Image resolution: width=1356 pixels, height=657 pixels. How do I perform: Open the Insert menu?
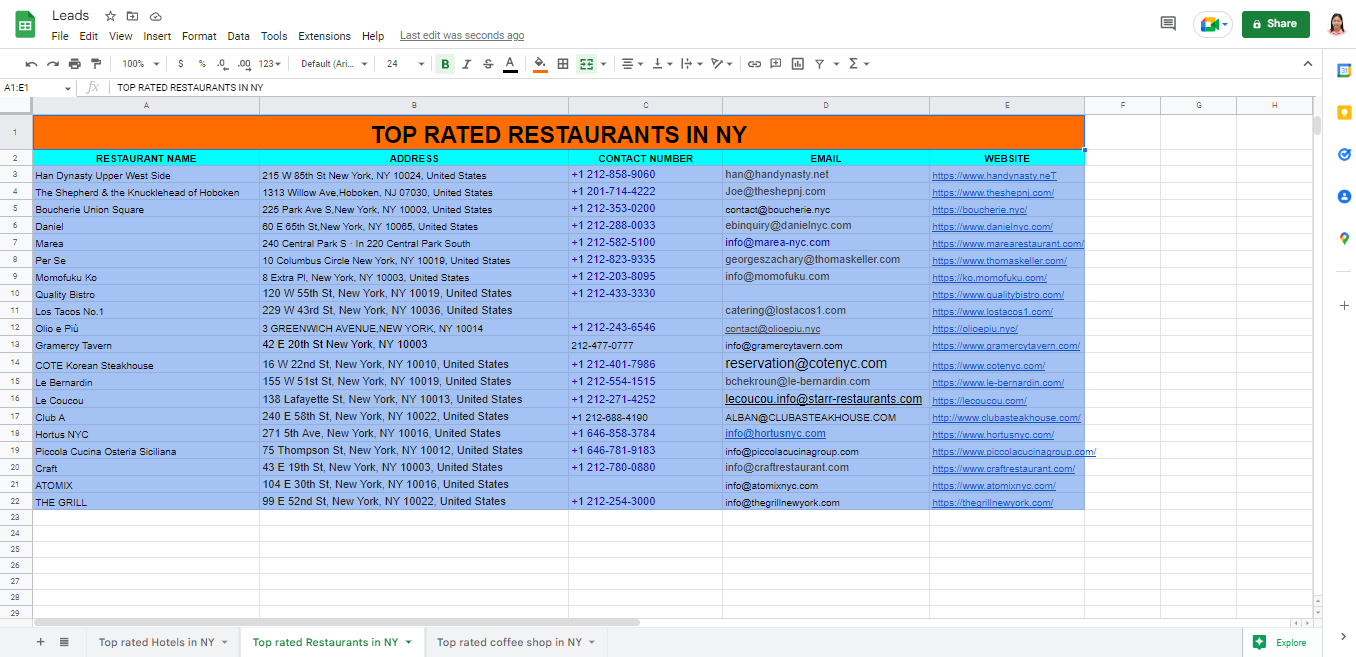click(157, 36)
